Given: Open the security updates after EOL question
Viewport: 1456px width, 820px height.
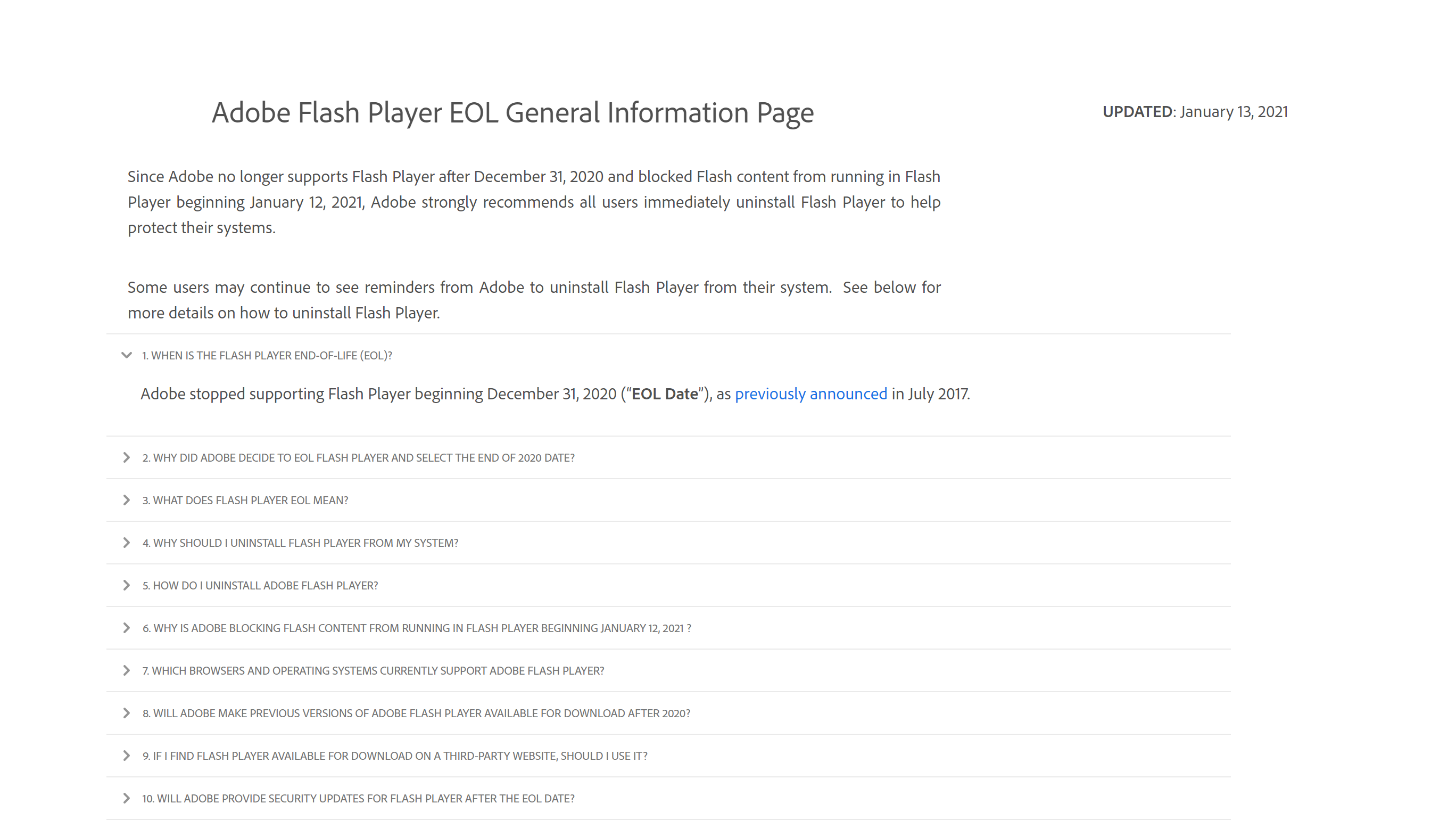Looking at the screenshot, I should coord(358,798).
